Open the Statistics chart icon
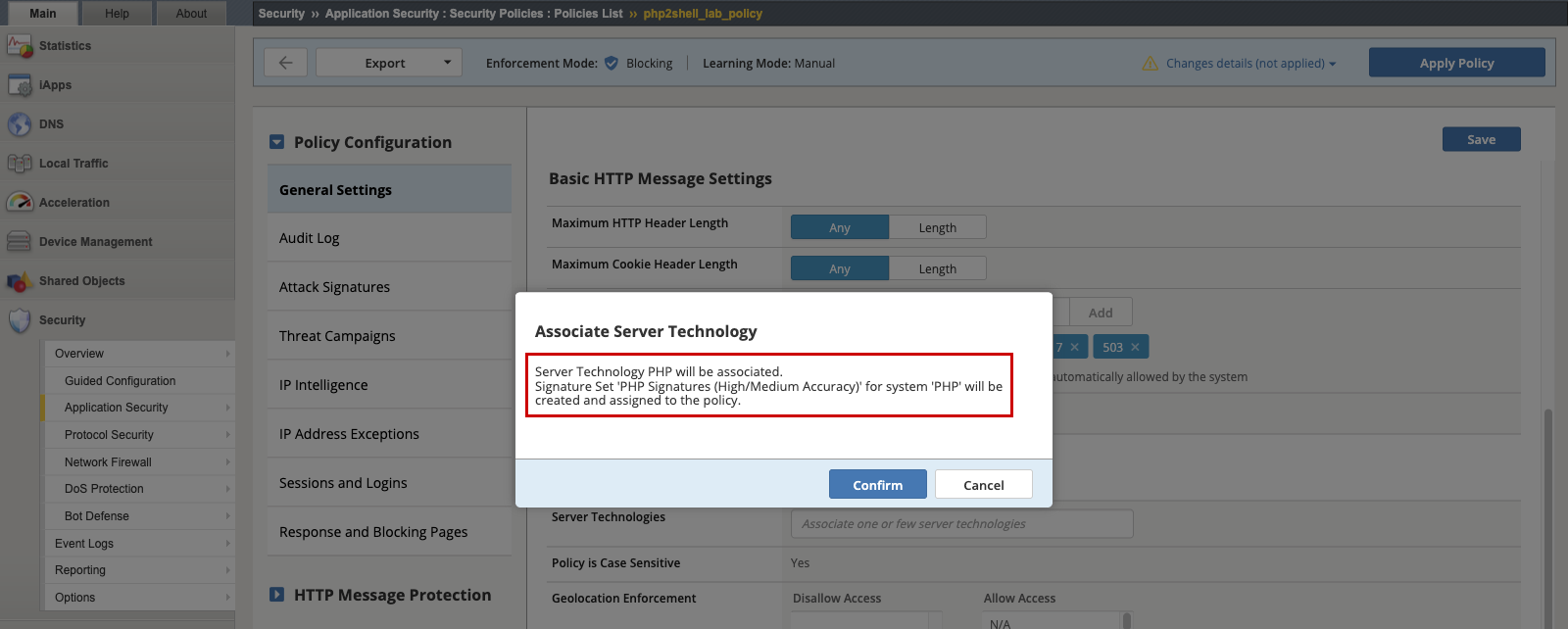The width and height of the screenshot is (1568, 629). pyautogui.click(x=20, y=46)
